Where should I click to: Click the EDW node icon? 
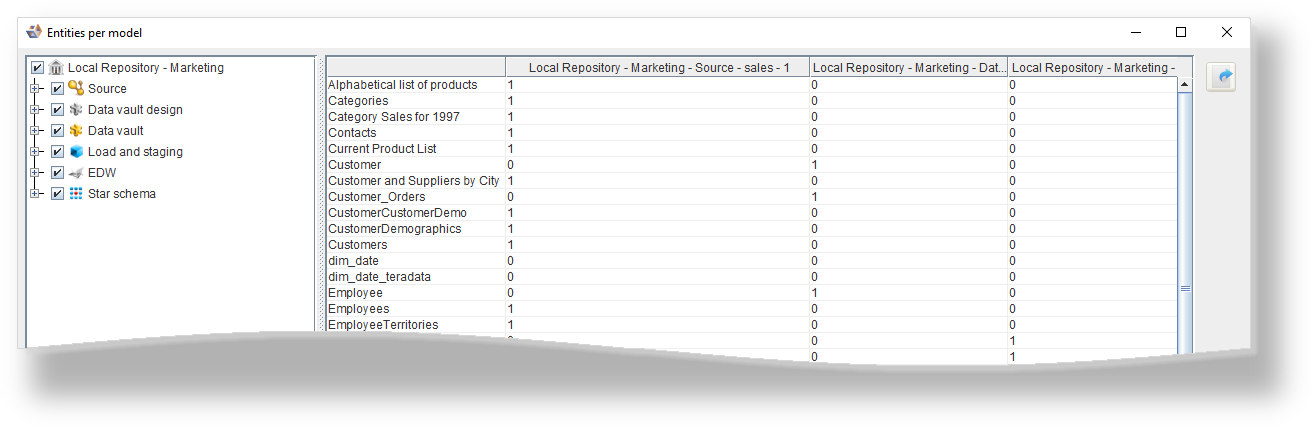click(76, 173)
